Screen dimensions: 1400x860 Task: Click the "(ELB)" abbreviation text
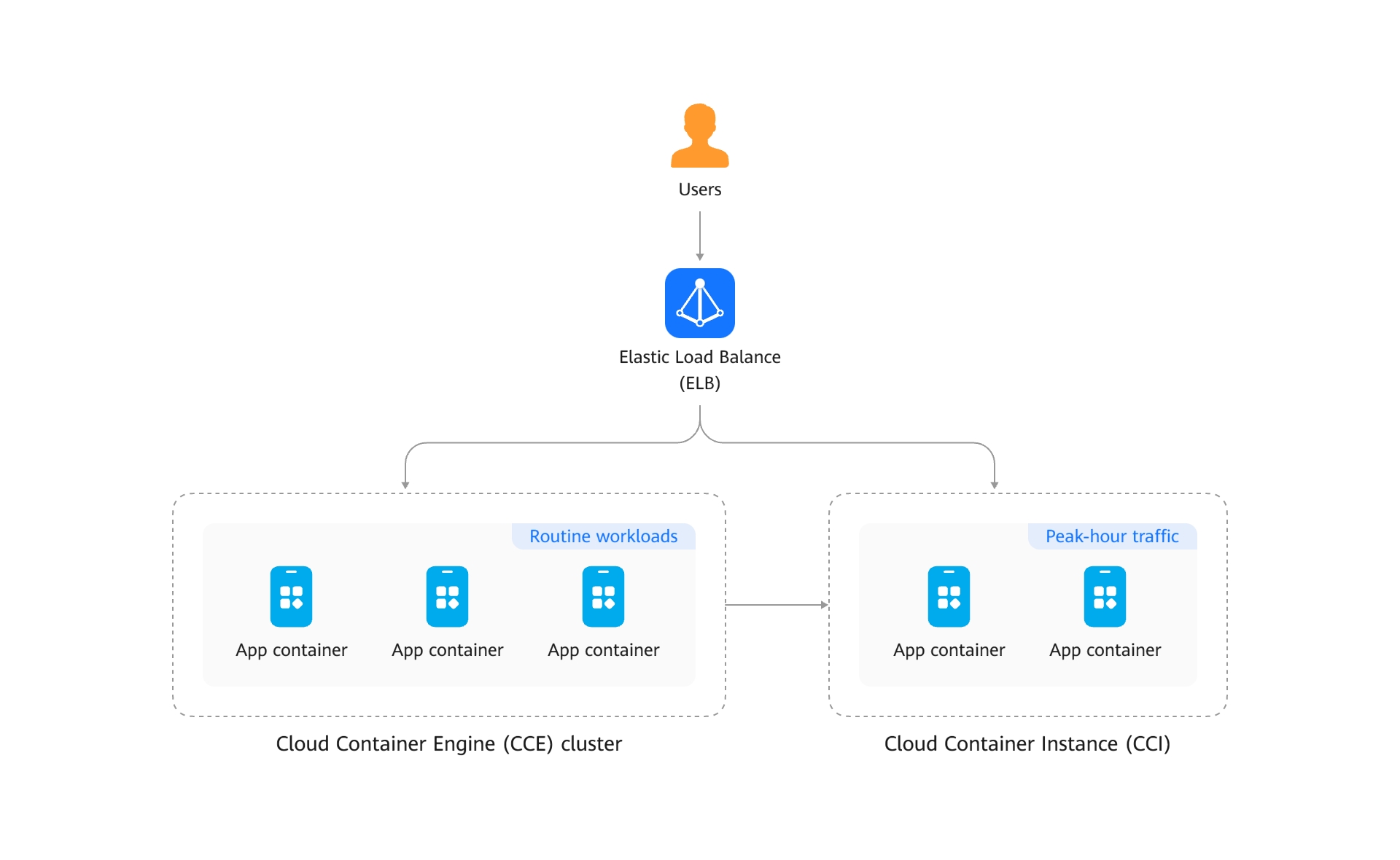click(699, 383)
